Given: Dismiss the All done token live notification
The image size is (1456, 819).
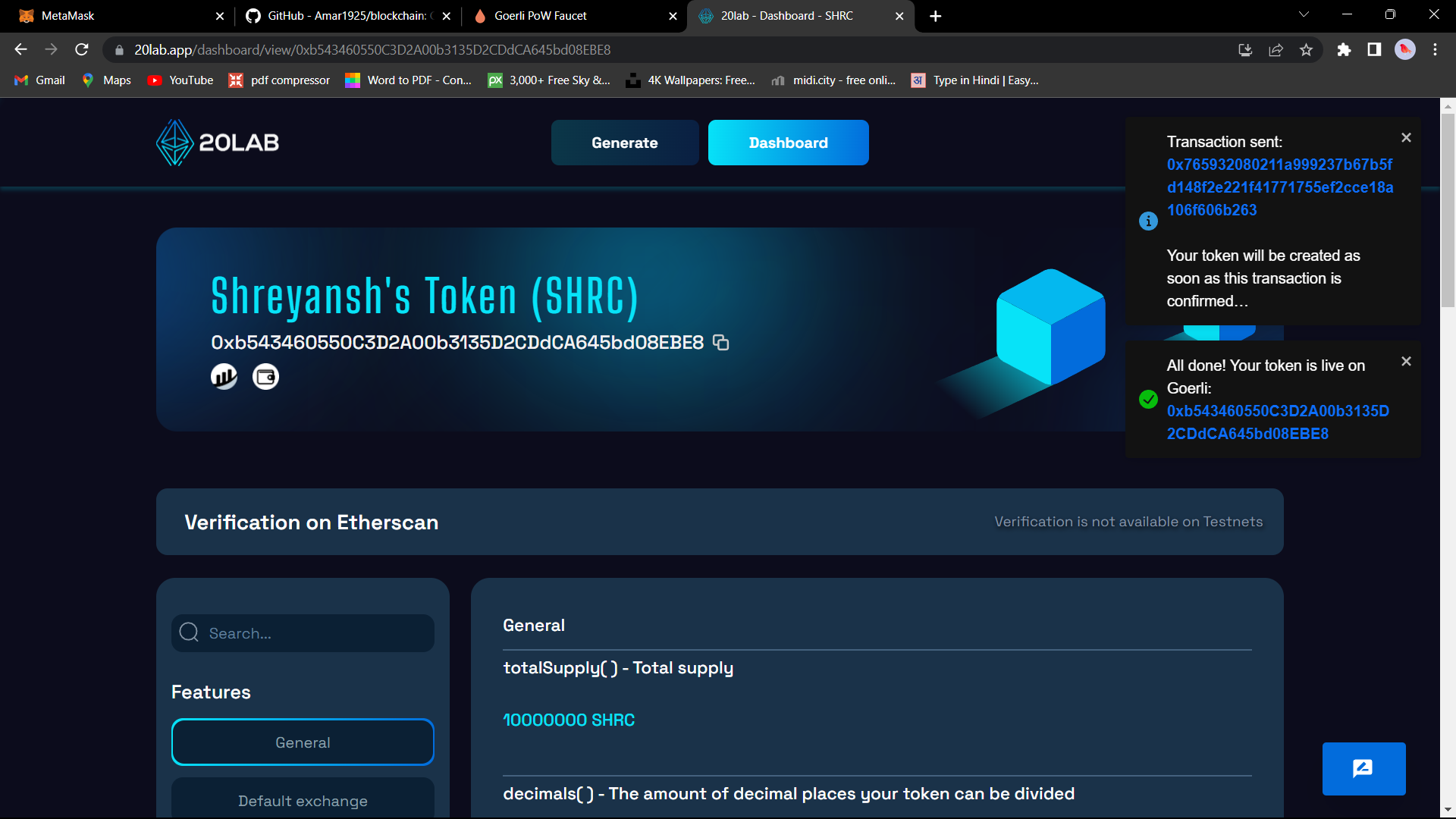Looking at the screenshot, I should tap(1406, 361).
